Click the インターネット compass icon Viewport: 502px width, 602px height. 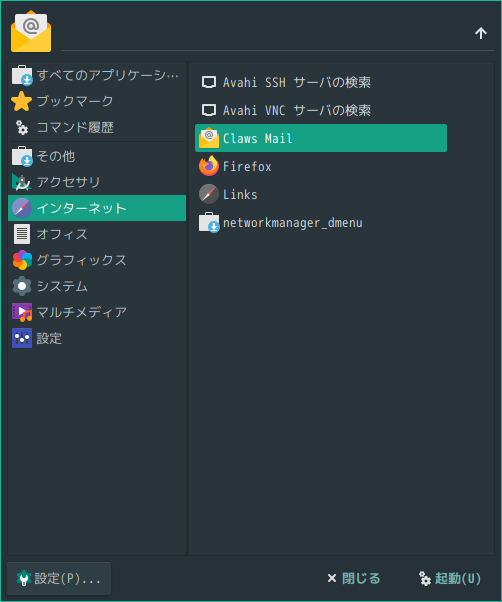[21, 208]
